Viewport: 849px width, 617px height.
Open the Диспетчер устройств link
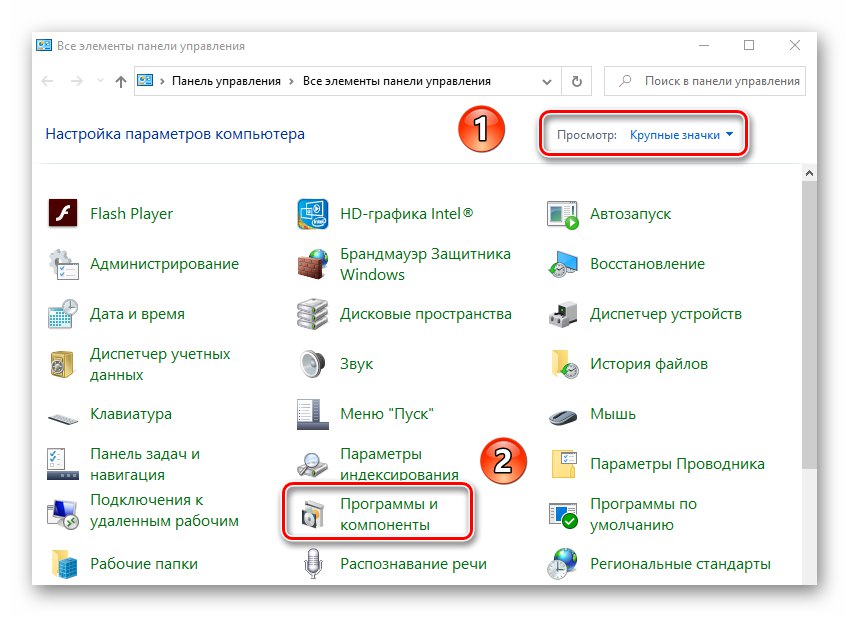666,314
